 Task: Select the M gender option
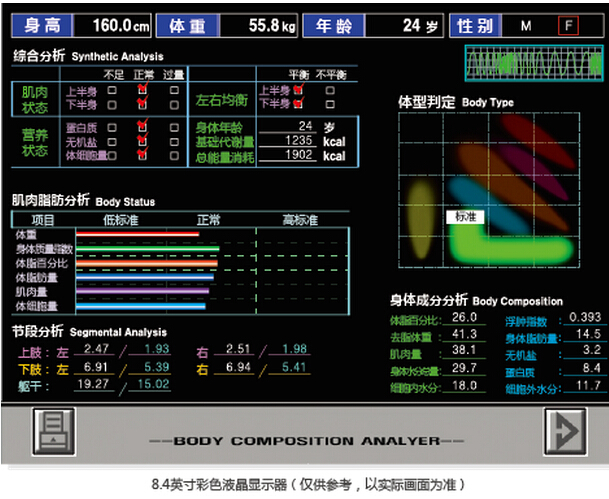point(525,25)
